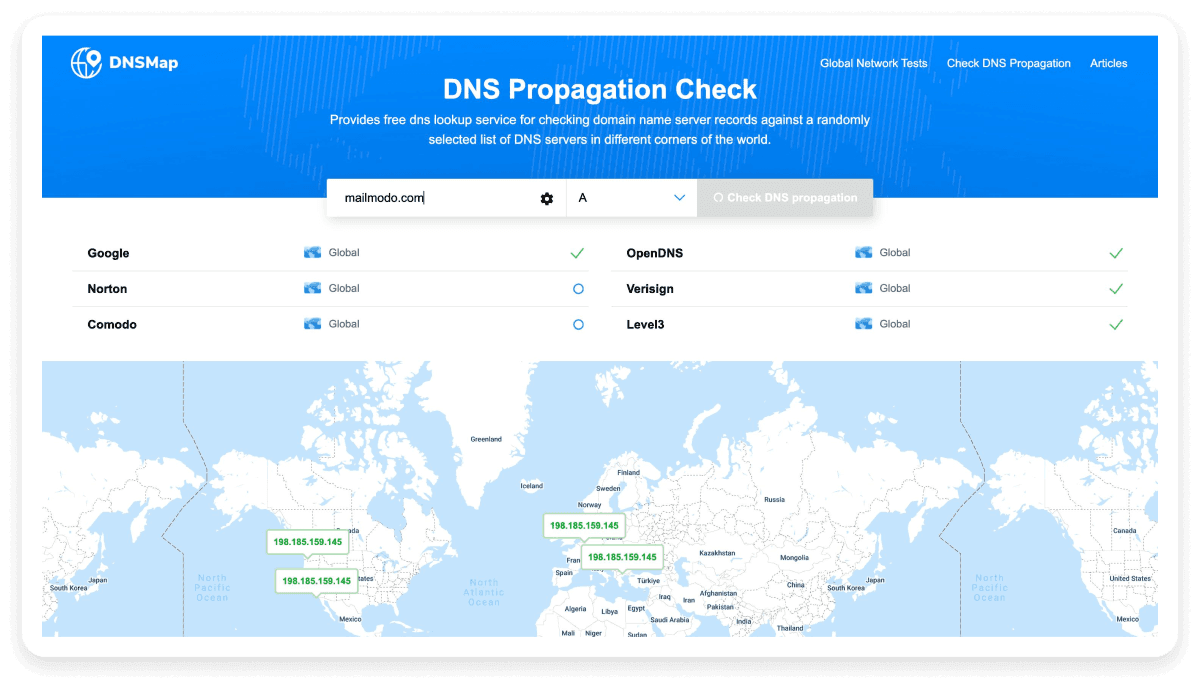
Task: Click the OpenDNS row green checkmark
Action: tap(1116, 253)
